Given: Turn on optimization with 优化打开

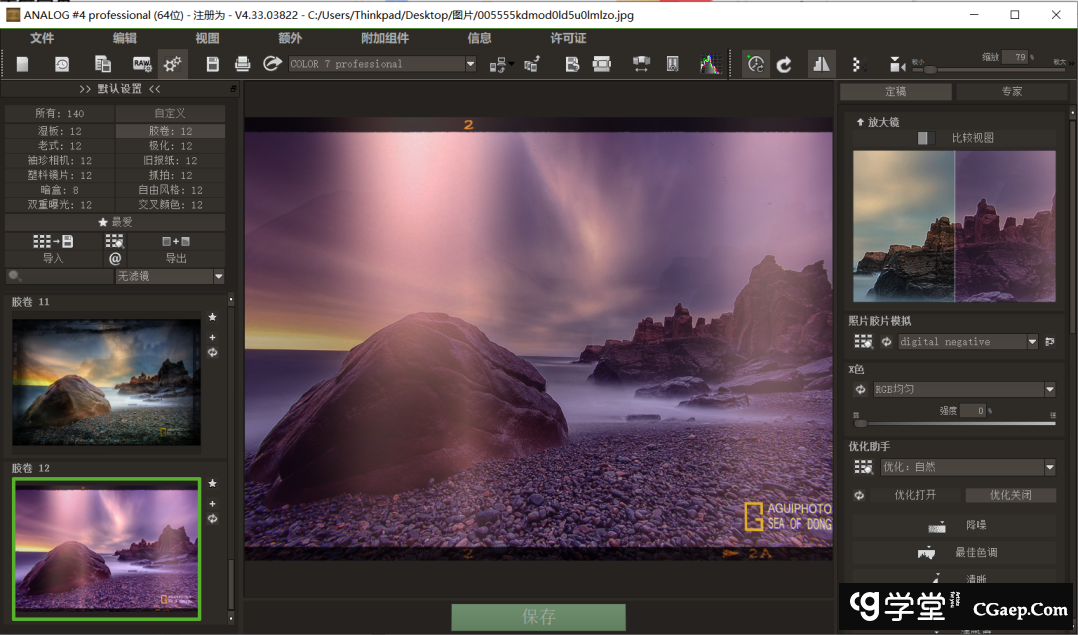Looking at the screenshot, I should pyautogui.click(x=914, y=495).
